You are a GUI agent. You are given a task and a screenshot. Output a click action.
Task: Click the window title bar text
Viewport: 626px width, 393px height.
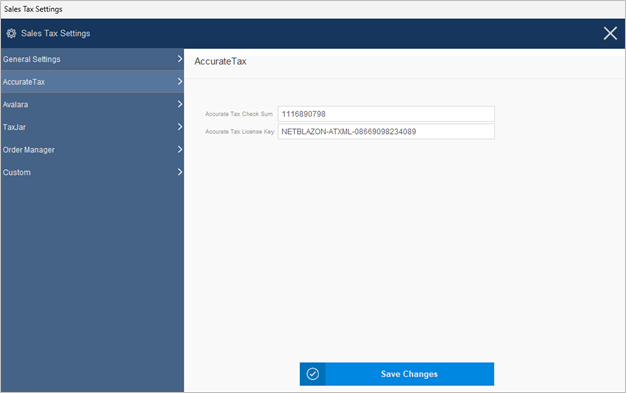click(33, 9)
